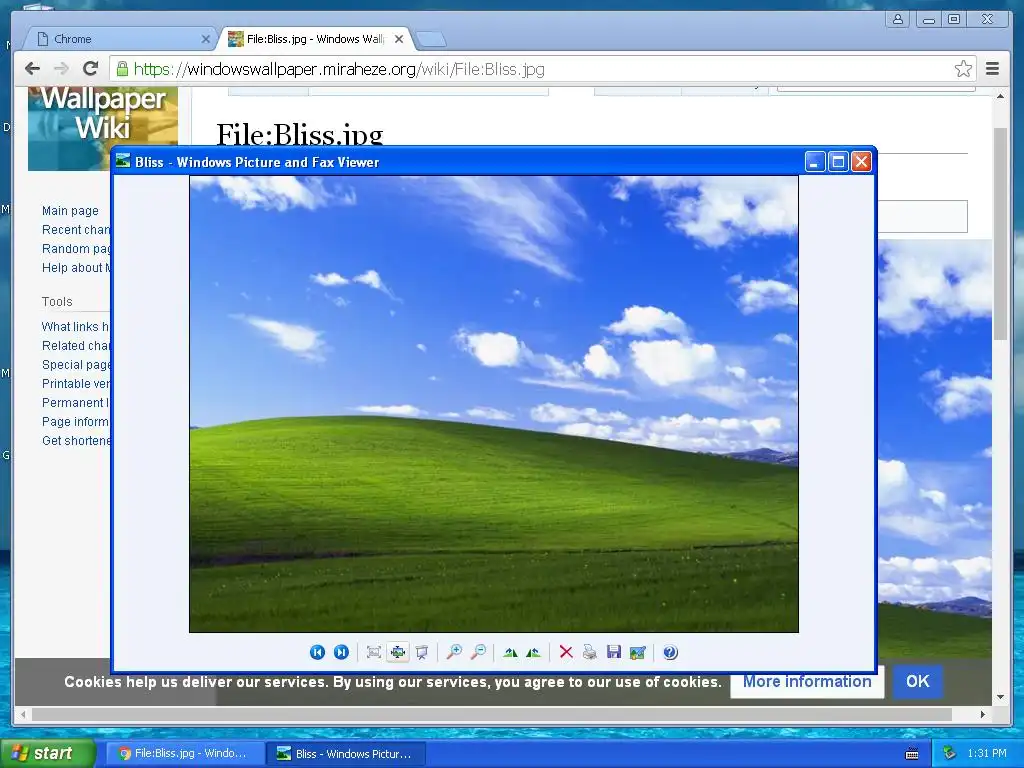Open the Main page wiki link
This screenshot has width=1024, height=768.
(x=70, y=210)
